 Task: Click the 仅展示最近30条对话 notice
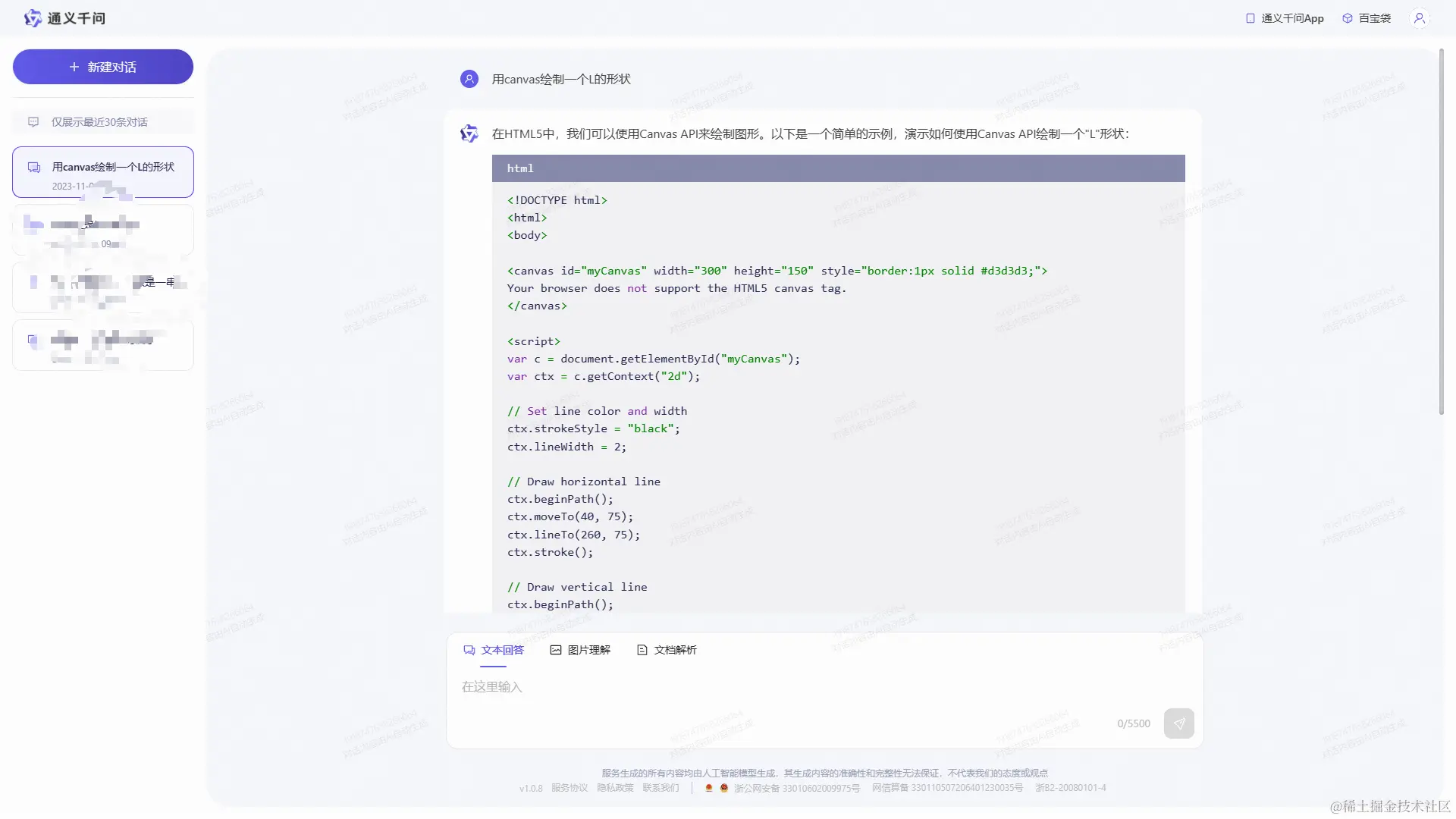point(99,122)
